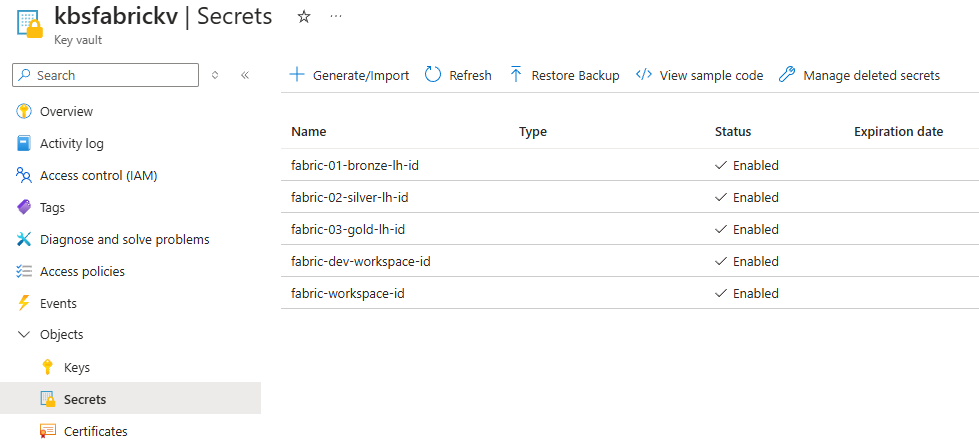Click the Key vault subtitle text
Screen dimensions: 979x447
tap(78, 40)
